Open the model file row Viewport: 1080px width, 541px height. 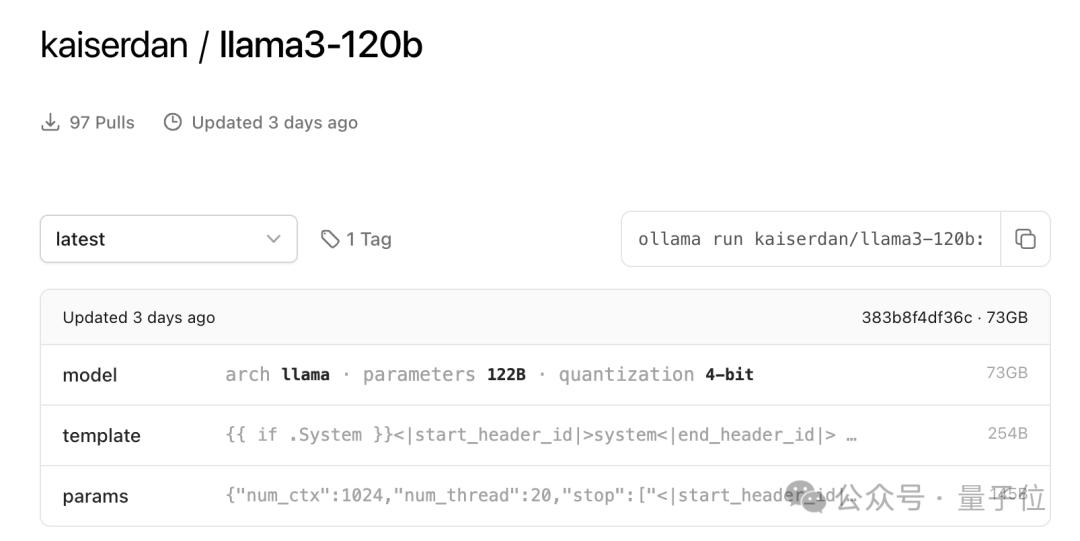coord(90,375)
